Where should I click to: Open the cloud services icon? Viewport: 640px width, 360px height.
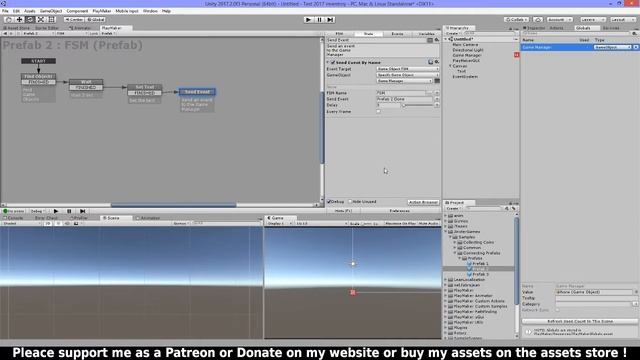pos(538,20)
